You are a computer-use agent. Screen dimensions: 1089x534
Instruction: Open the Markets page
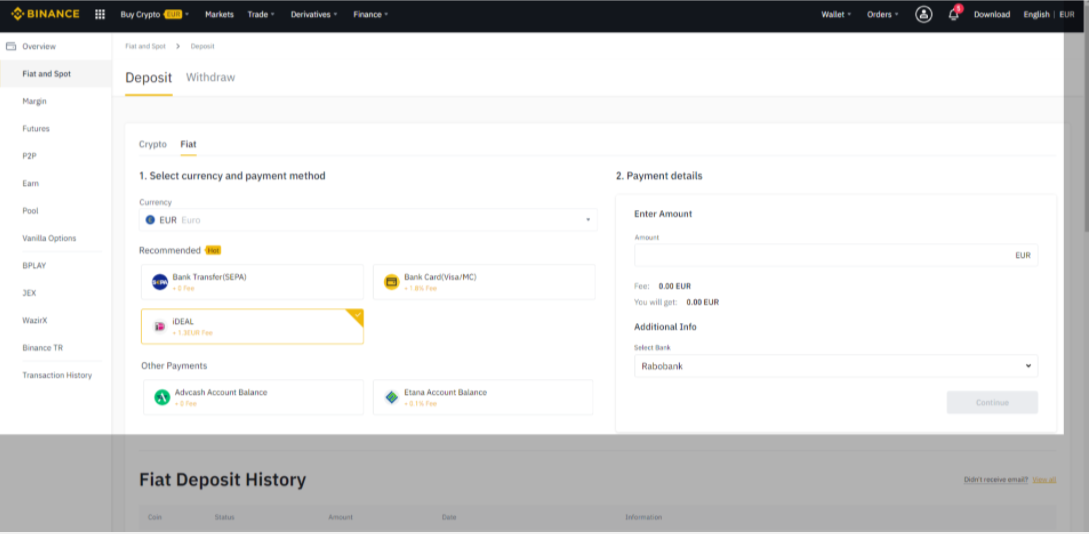tap(219, 14)
